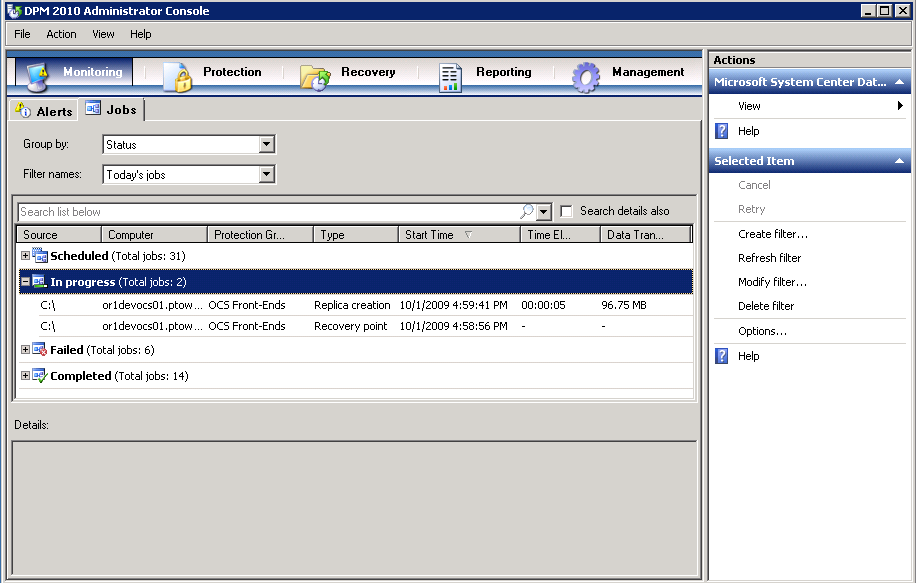916x583 pixels.
Task: Sort by the Protection Gr... column header
Action: 261,234
